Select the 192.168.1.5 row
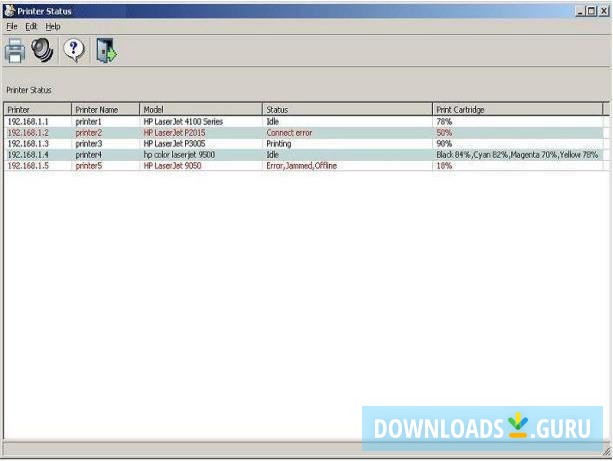The width and height of the screenshot is (613, 461). pyautogui.click(x=304, y=165)
